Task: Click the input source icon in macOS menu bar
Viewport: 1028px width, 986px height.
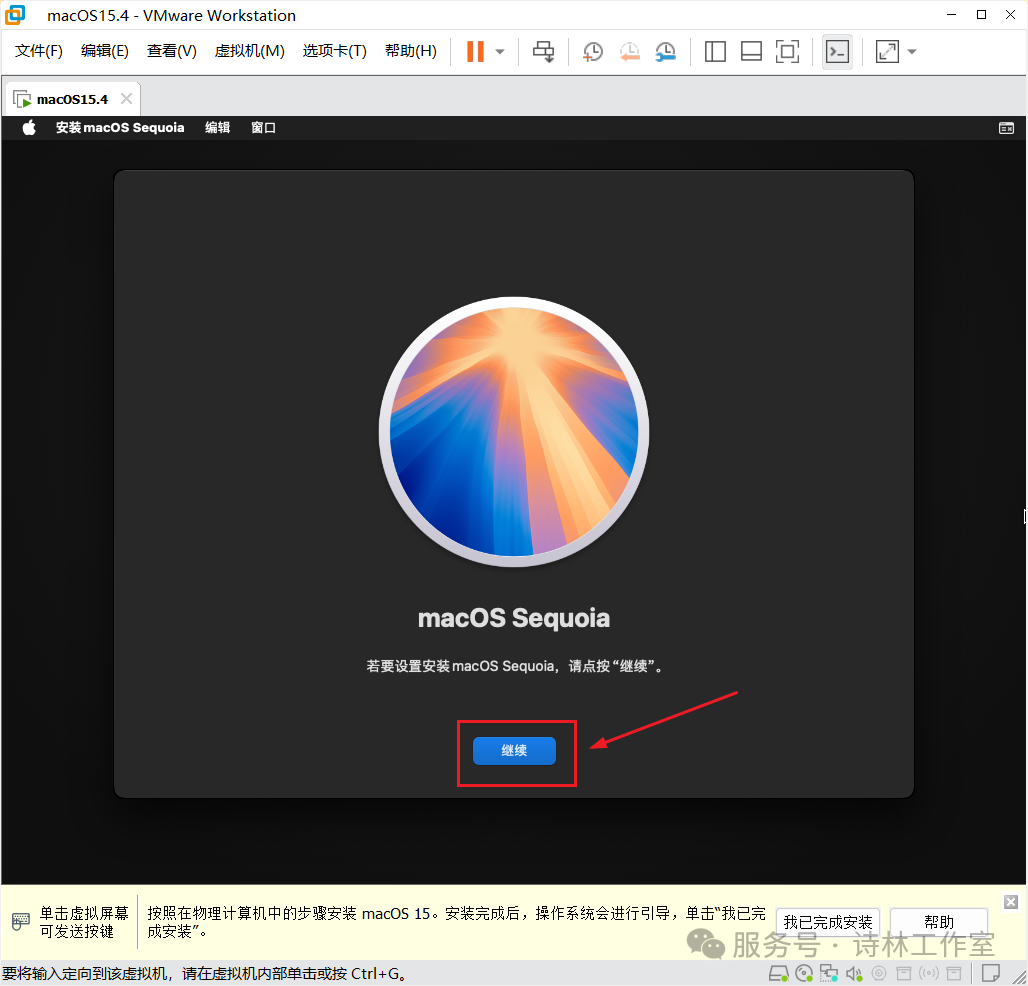Action: [x=1006, y=128]
